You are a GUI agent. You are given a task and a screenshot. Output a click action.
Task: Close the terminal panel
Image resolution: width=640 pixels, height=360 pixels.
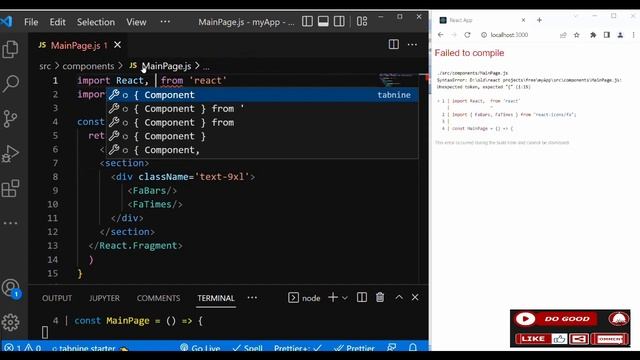(x=415, y=298)
